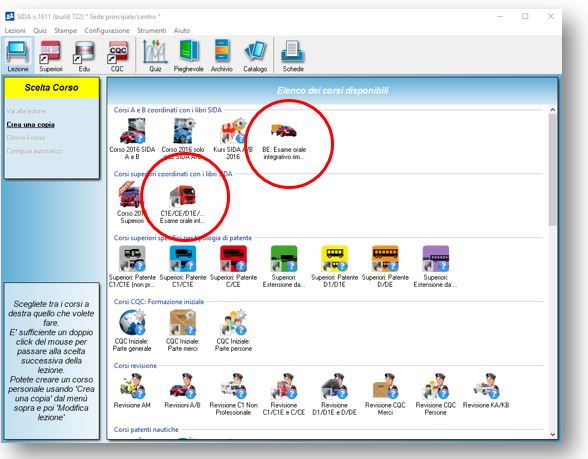Open the Configurazione menu
This screenshot has height=459, width=588.
coord(107,30)
